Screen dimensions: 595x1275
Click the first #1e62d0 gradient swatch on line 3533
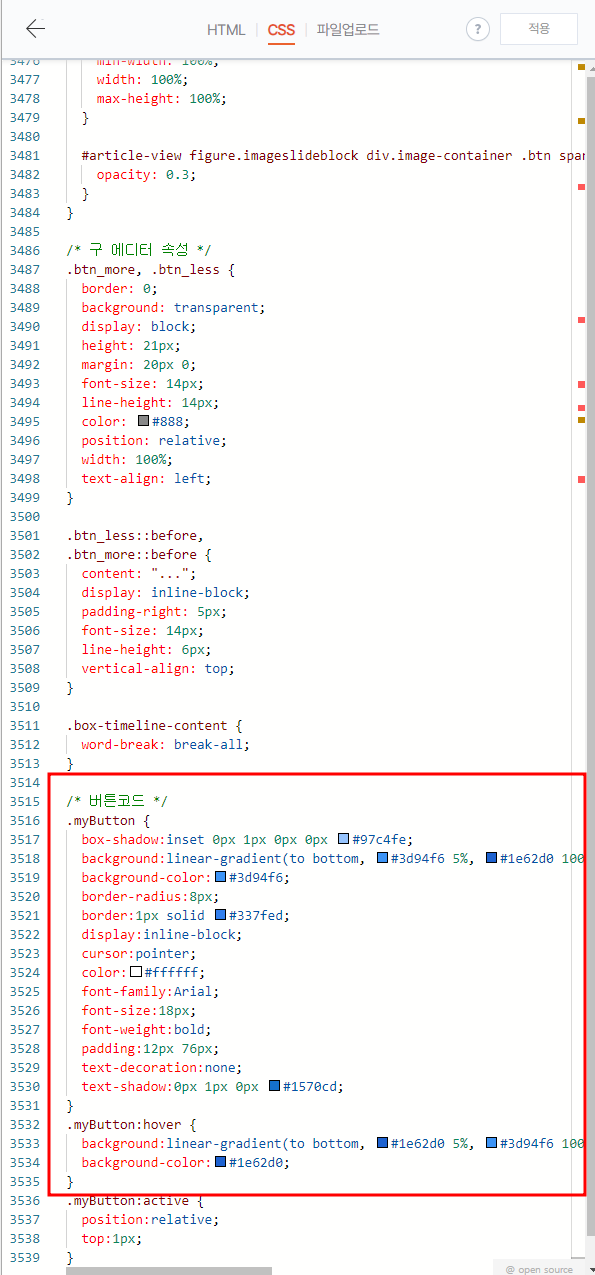tap(382, 1143)
